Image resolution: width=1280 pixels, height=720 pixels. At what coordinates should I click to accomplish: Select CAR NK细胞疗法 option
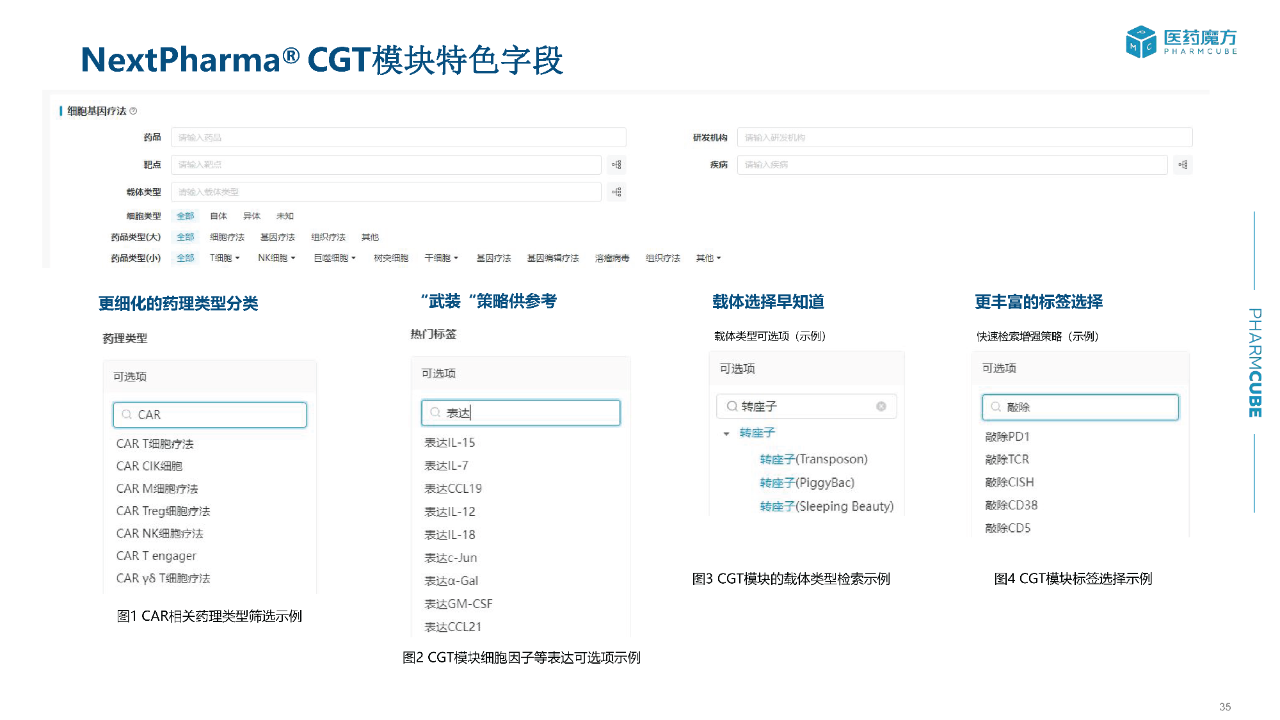(x=159, y=534)
